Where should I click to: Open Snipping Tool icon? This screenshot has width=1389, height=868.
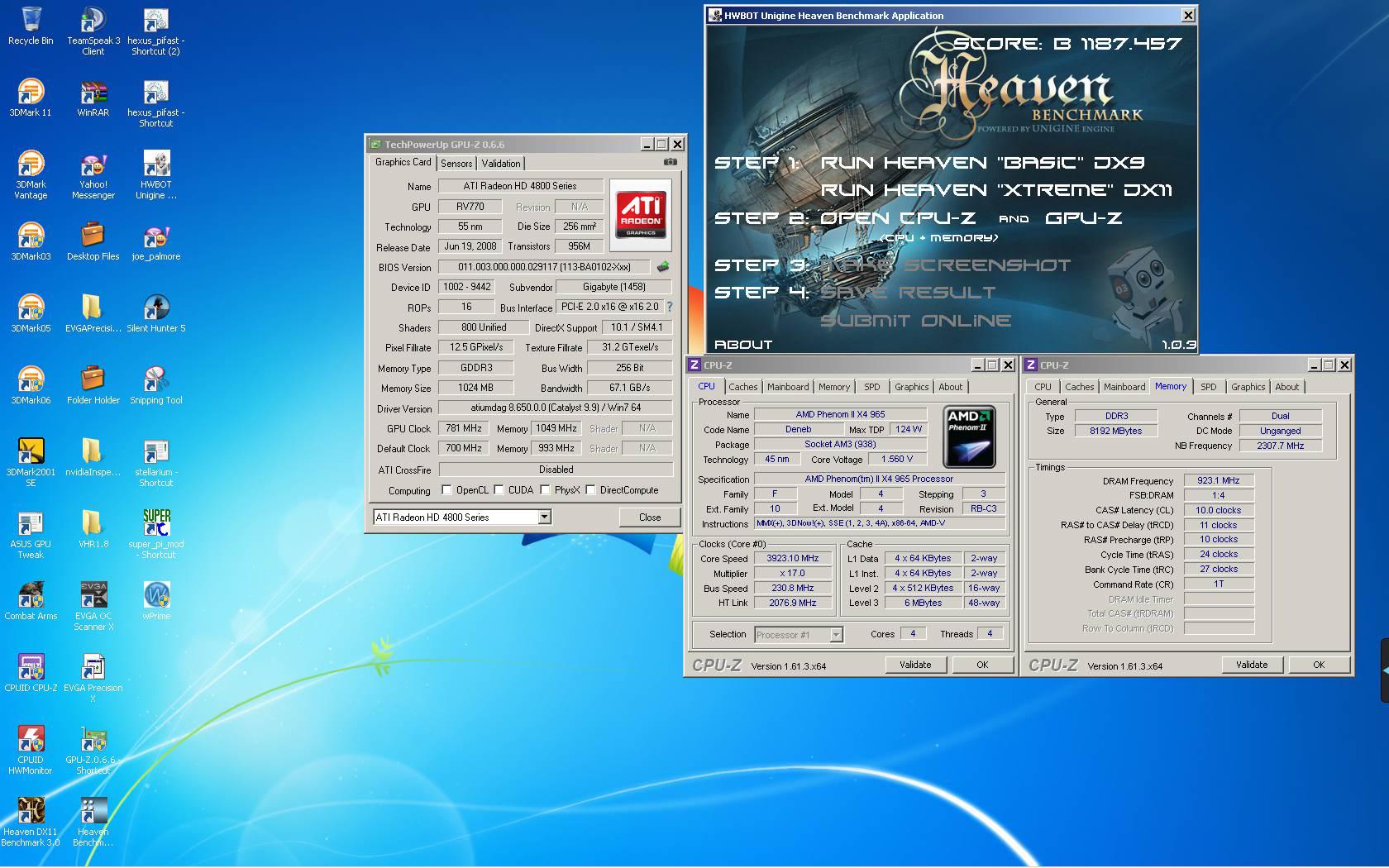(x=156, y=385)
